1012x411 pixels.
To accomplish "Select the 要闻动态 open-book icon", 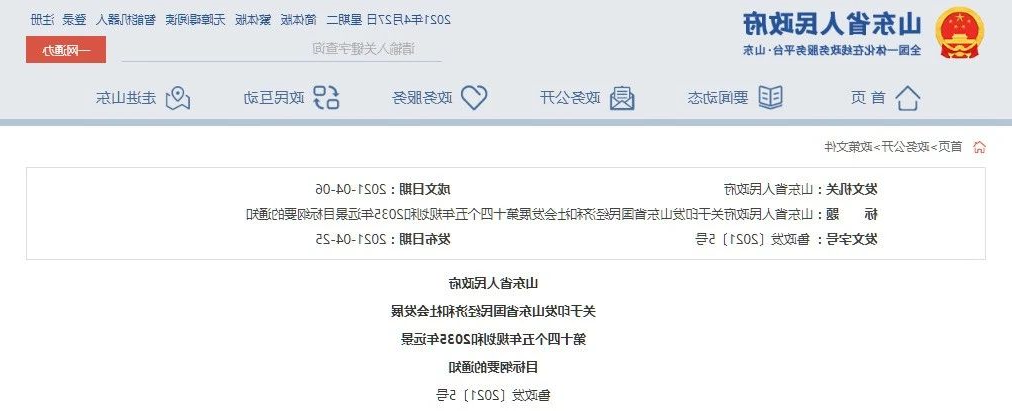I will click(x=769, y=98).
